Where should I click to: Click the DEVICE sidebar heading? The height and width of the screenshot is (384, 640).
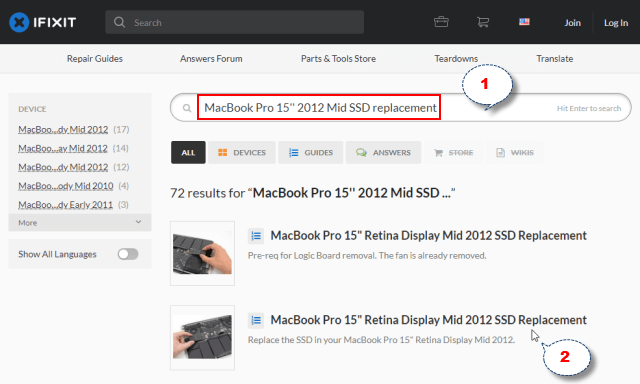(x=32, y=109)
